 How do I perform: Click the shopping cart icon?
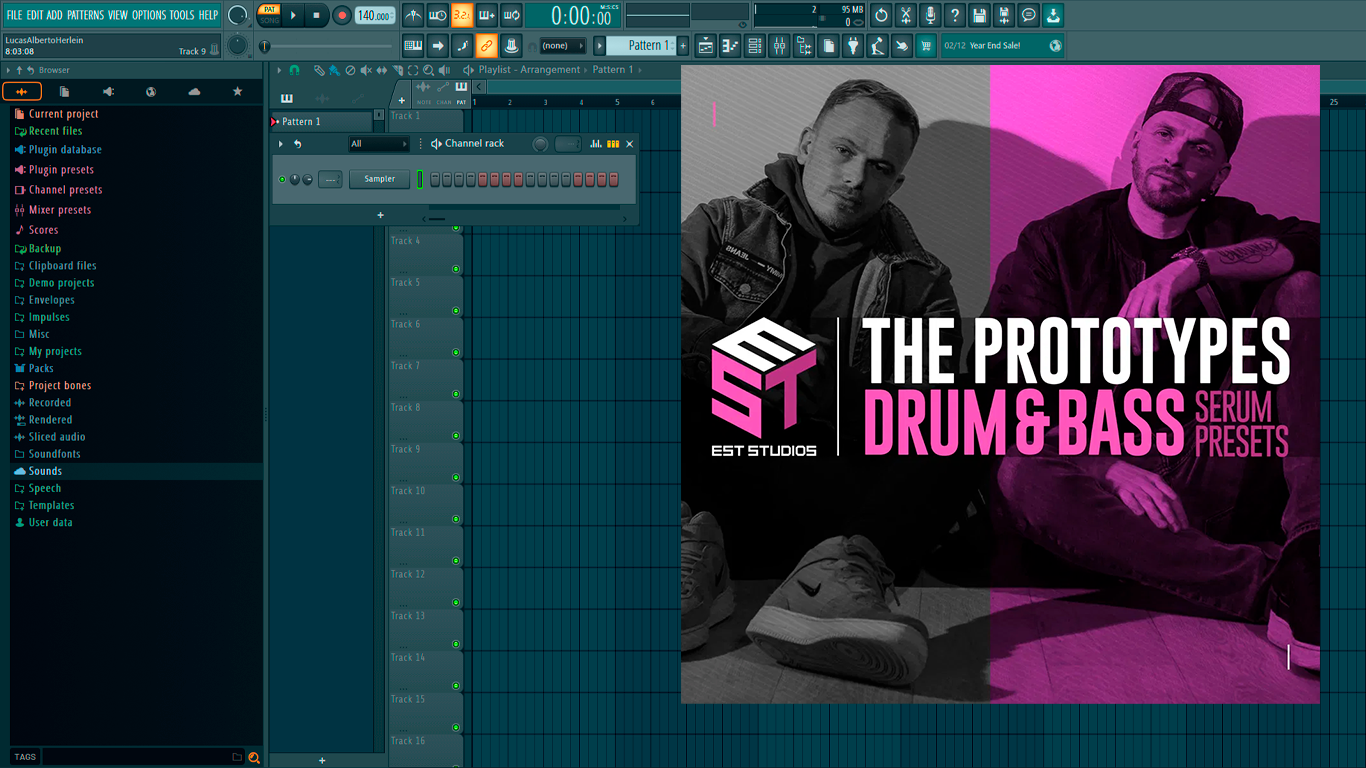[x=926, y=45]
